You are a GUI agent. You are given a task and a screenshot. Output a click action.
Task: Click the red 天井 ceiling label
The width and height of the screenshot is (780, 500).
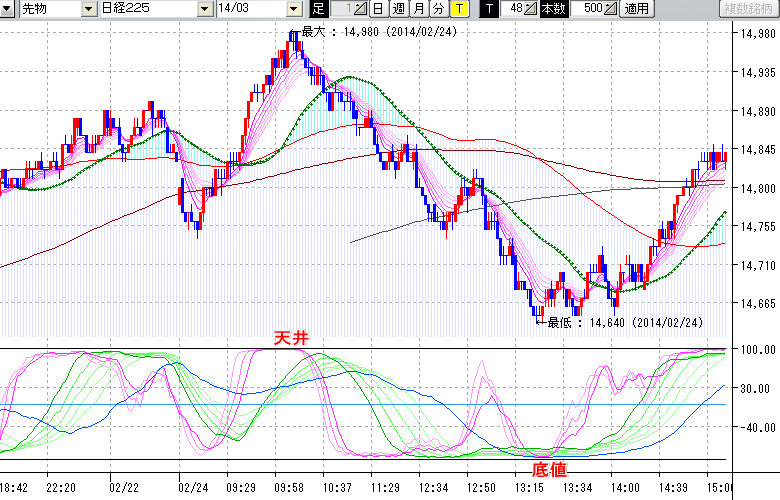coord(292,340)
